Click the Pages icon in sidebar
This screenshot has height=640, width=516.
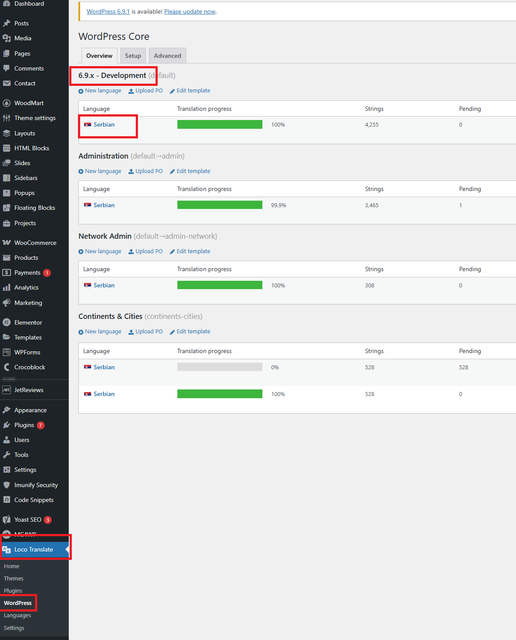(7, 53)
